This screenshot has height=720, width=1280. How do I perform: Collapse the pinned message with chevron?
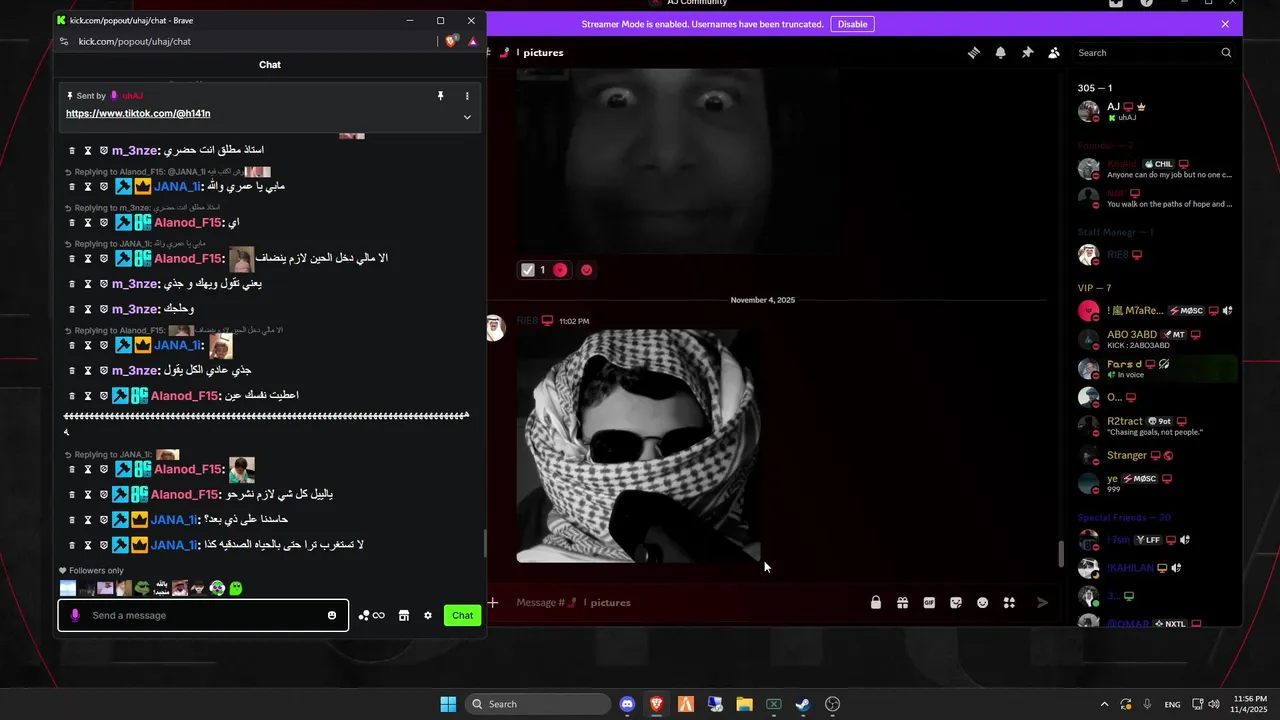pos(467,117)
